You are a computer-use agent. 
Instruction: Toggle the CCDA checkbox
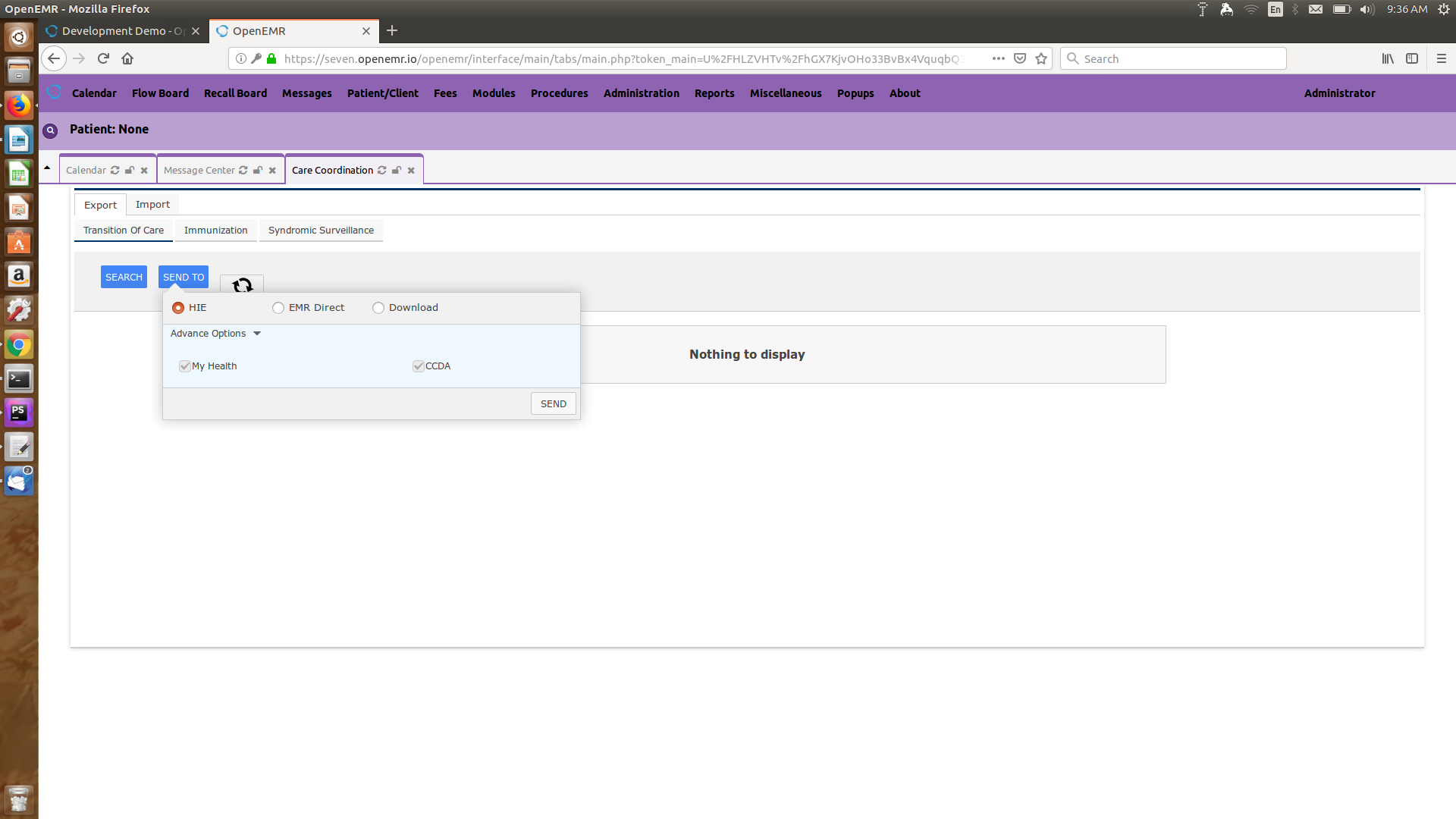[419, 366]
